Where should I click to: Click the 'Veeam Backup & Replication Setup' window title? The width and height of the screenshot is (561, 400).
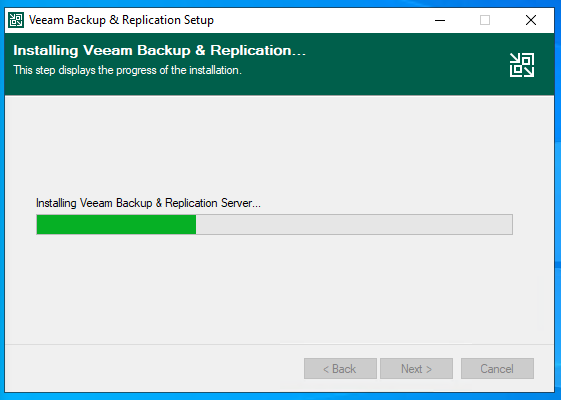coord(121,20)
